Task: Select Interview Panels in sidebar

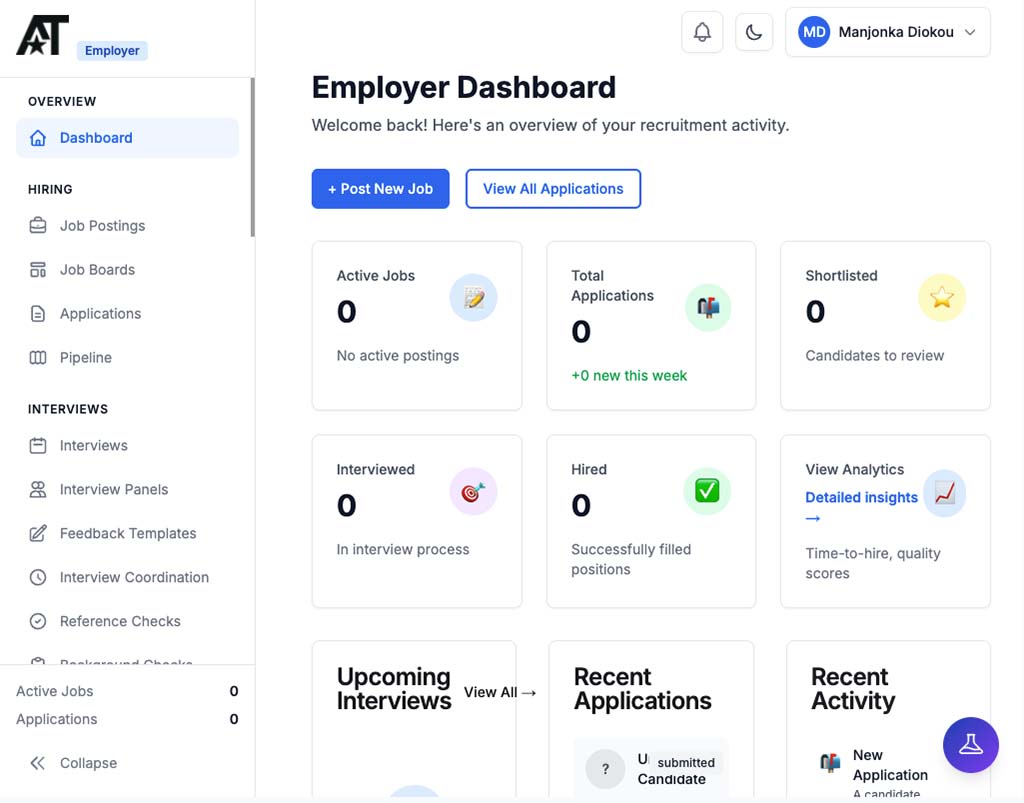Action: point(113,490)
